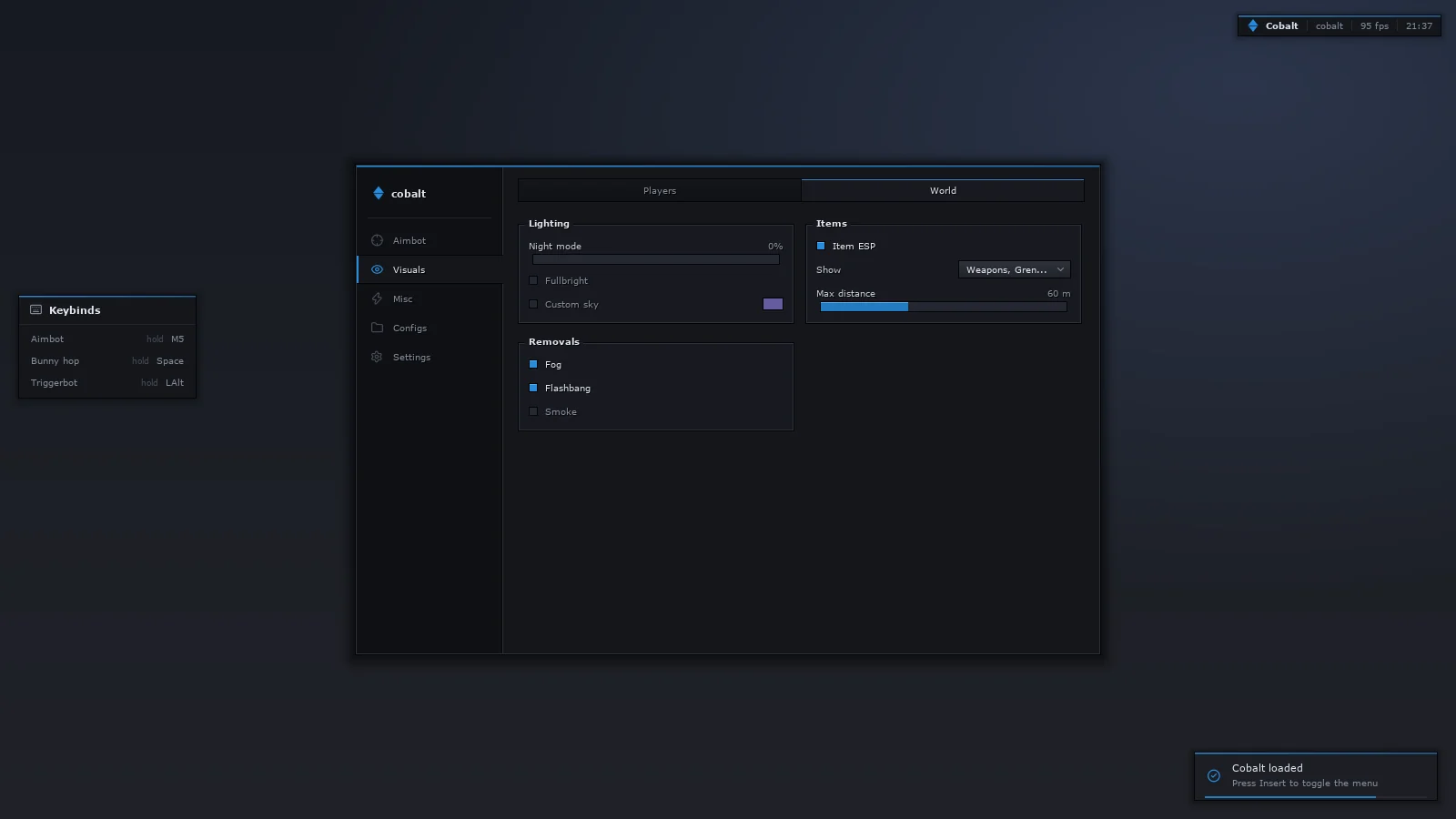The width and height of the screenshot is (1456, 819).
Task: Switch to the Players tab
Action: 660,190
